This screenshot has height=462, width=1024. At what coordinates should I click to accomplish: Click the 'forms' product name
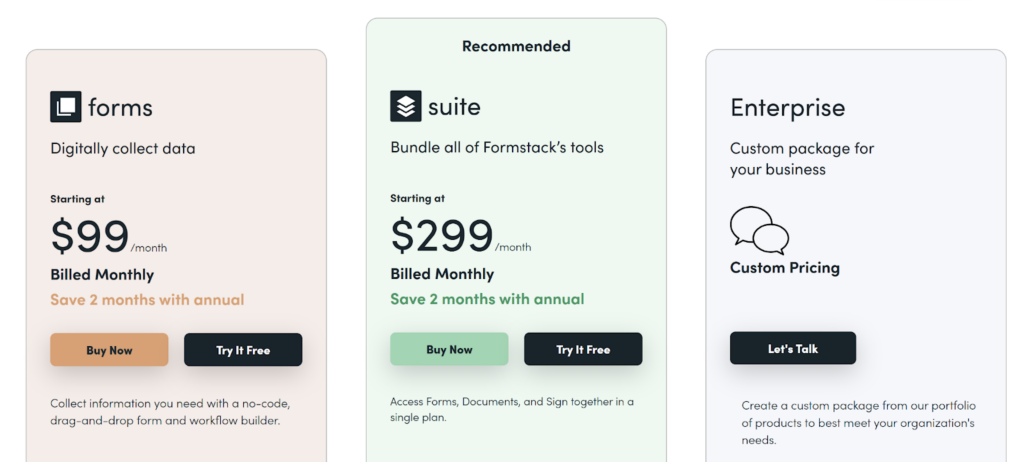tap(120, 107)
